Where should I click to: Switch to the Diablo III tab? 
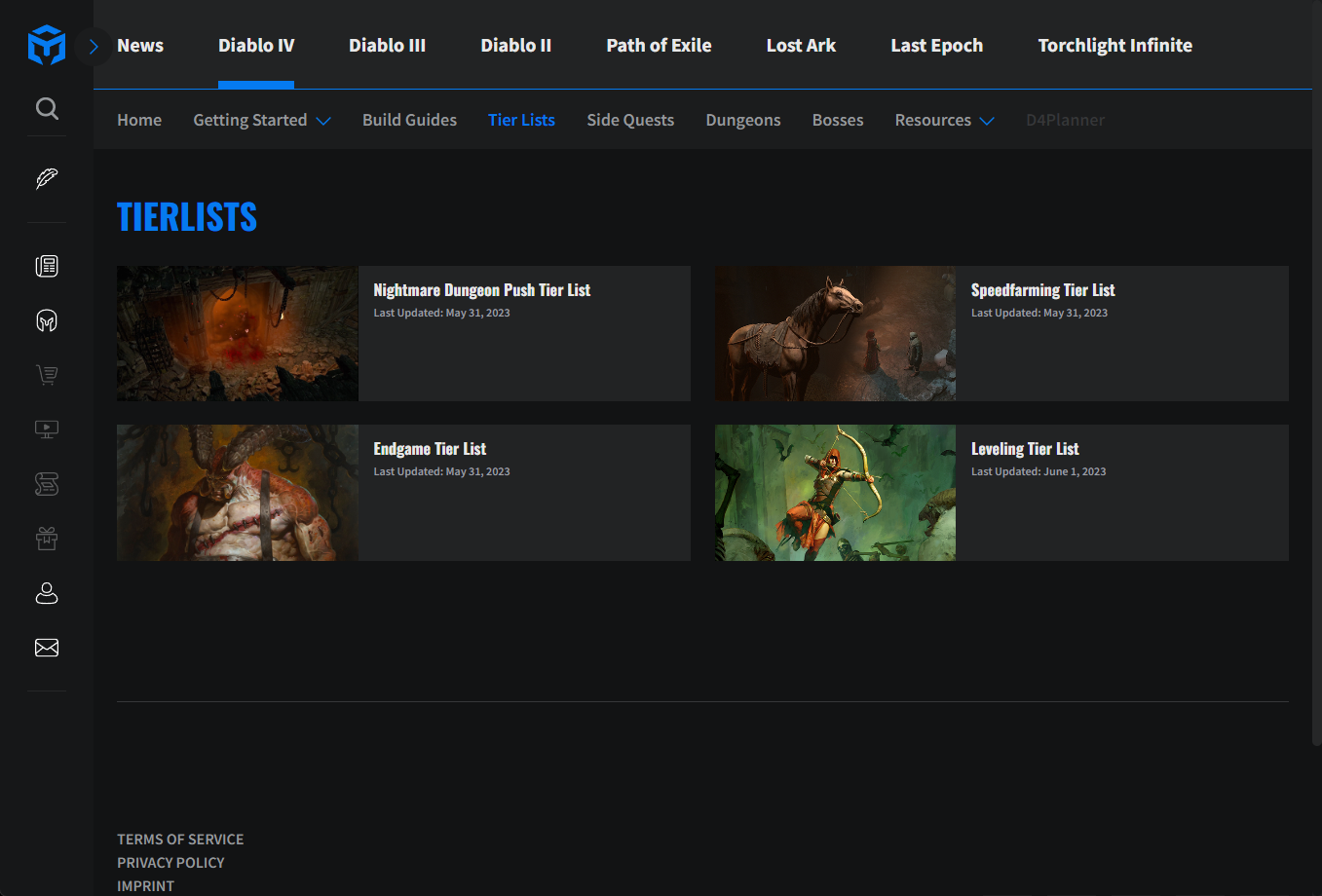388,46
